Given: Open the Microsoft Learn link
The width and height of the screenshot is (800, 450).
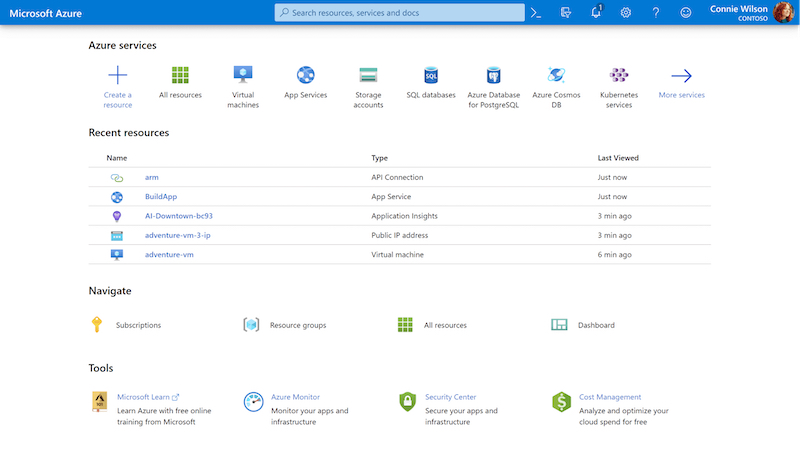Looking at the screenshot, I should click(143, 397).
